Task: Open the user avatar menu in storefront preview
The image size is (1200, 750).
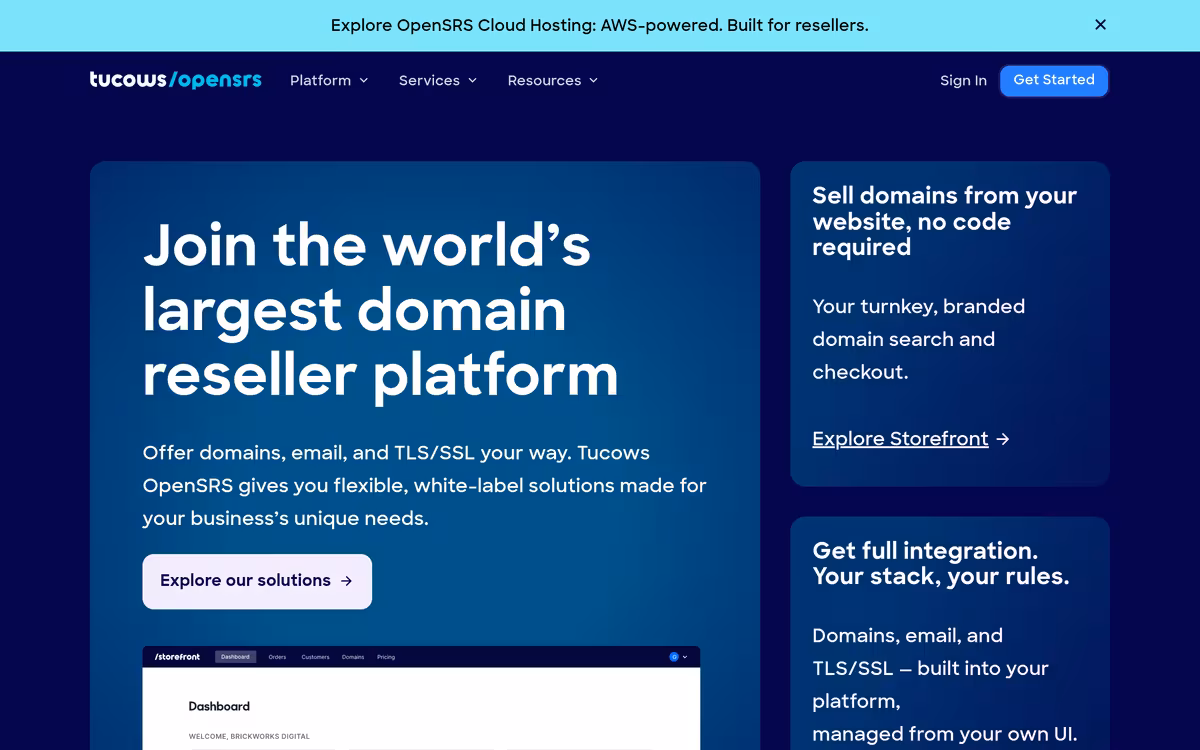Action: tap(678, 657)
